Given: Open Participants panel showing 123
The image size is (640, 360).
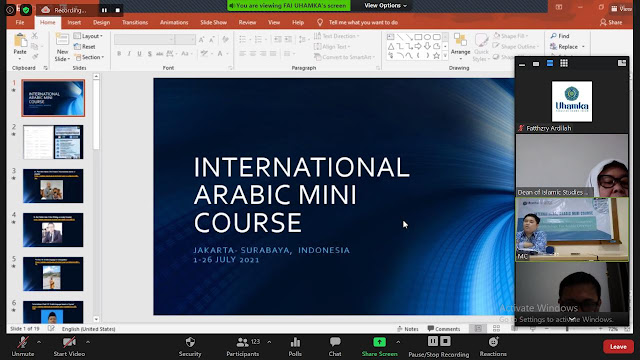Looking at the screenshot, I should [243, 346].
